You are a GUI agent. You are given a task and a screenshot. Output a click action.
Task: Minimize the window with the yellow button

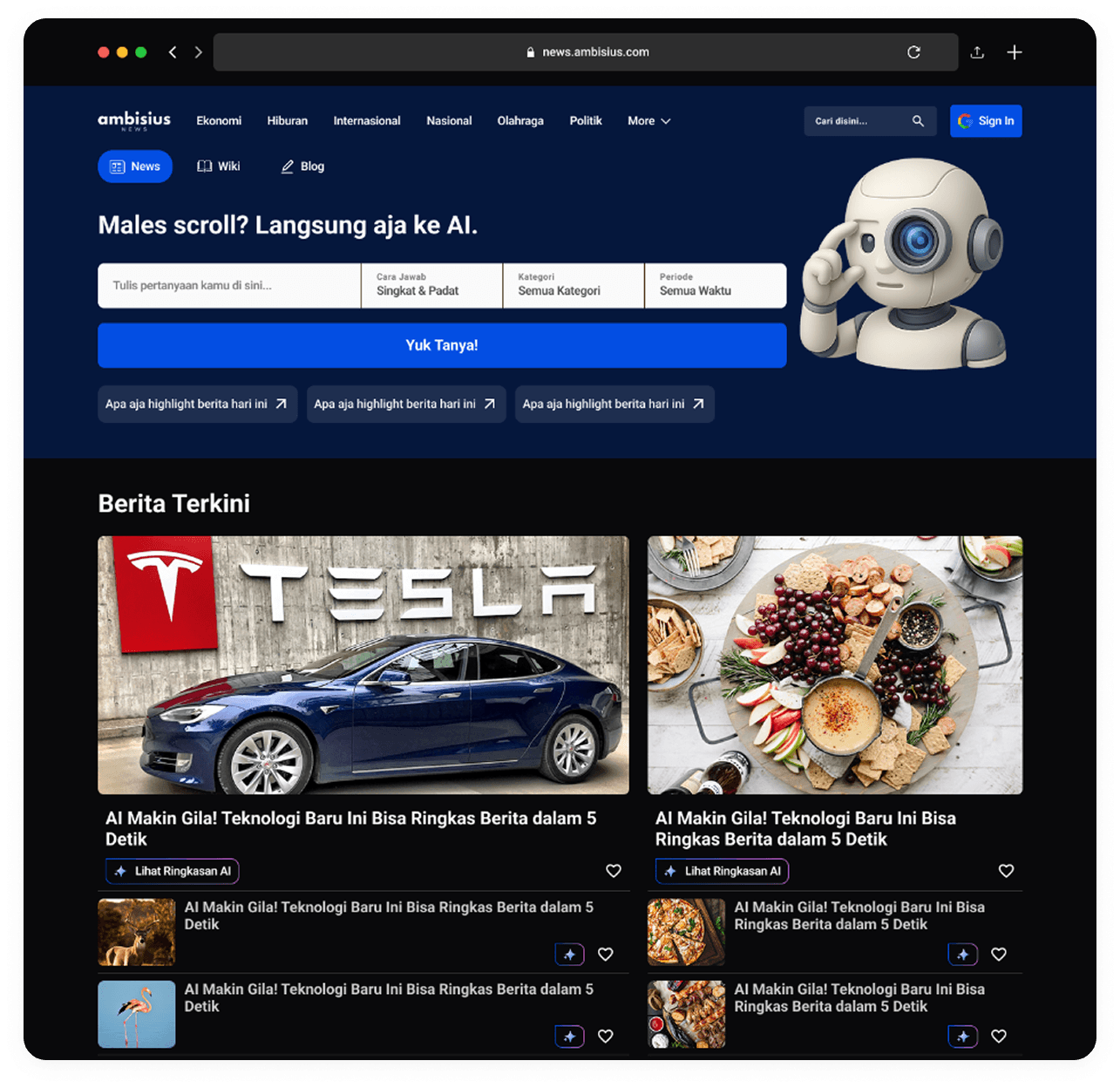pyautogui.click(x=122, y=52)
